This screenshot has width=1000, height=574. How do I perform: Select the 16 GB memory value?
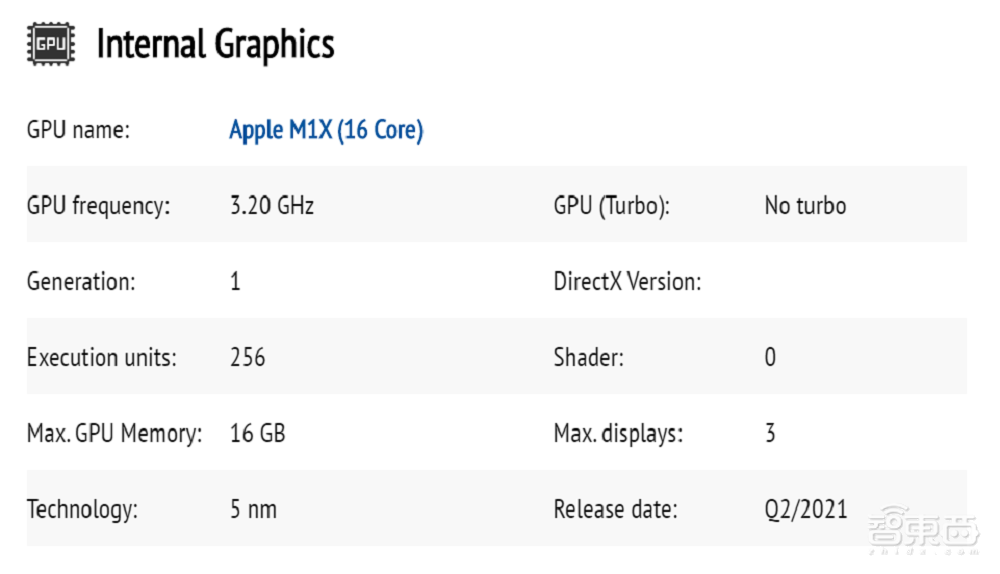(257, 434)
